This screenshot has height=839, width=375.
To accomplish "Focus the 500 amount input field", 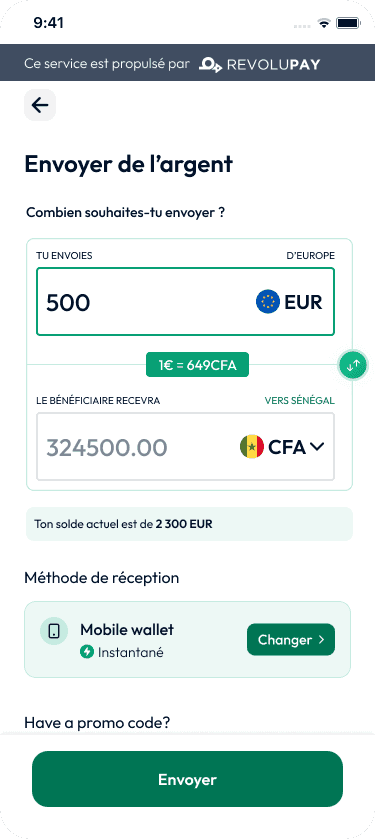I will click(186, 302).
